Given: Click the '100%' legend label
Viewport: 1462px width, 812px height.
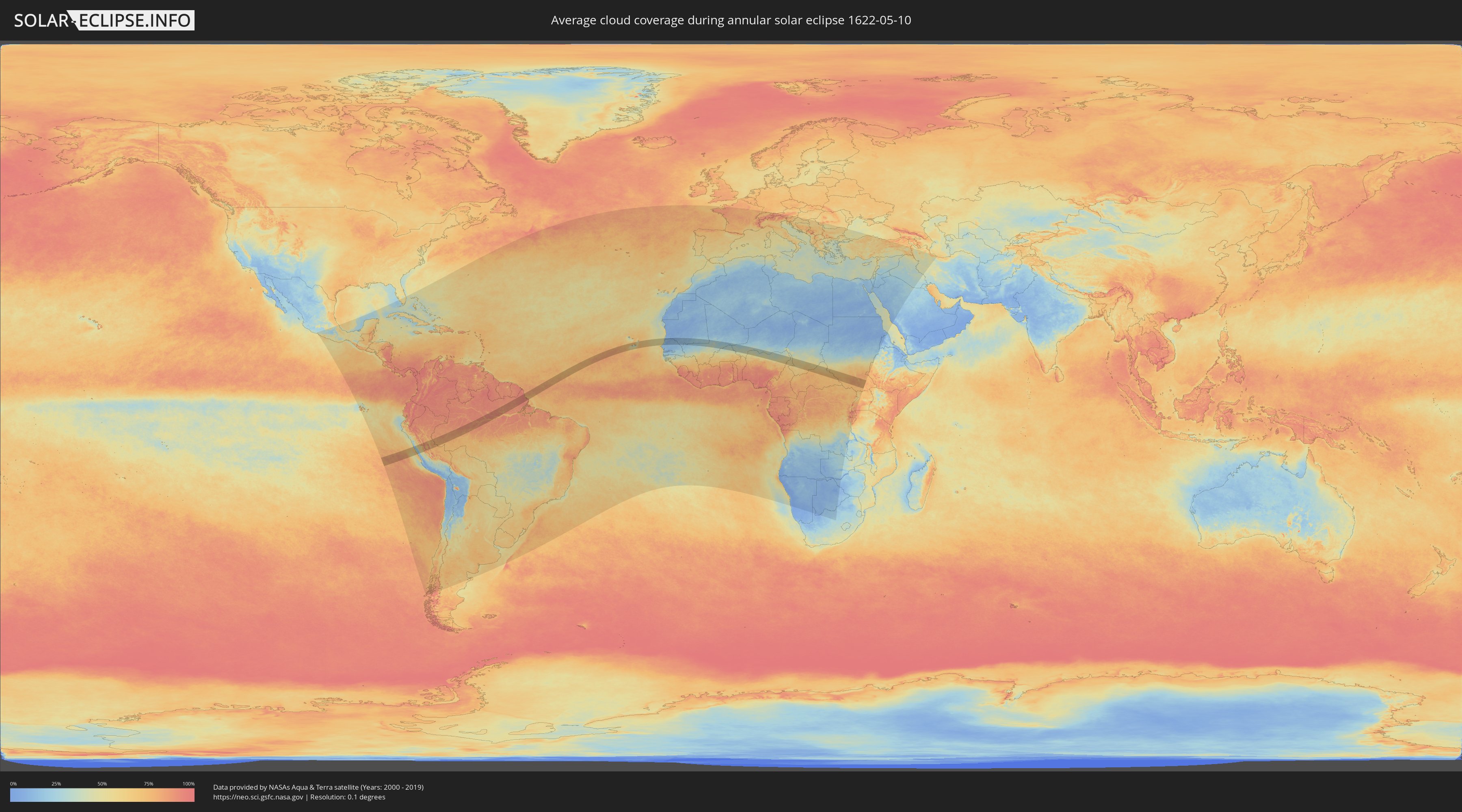Looking at the screenshot, I should click(188, 784).
